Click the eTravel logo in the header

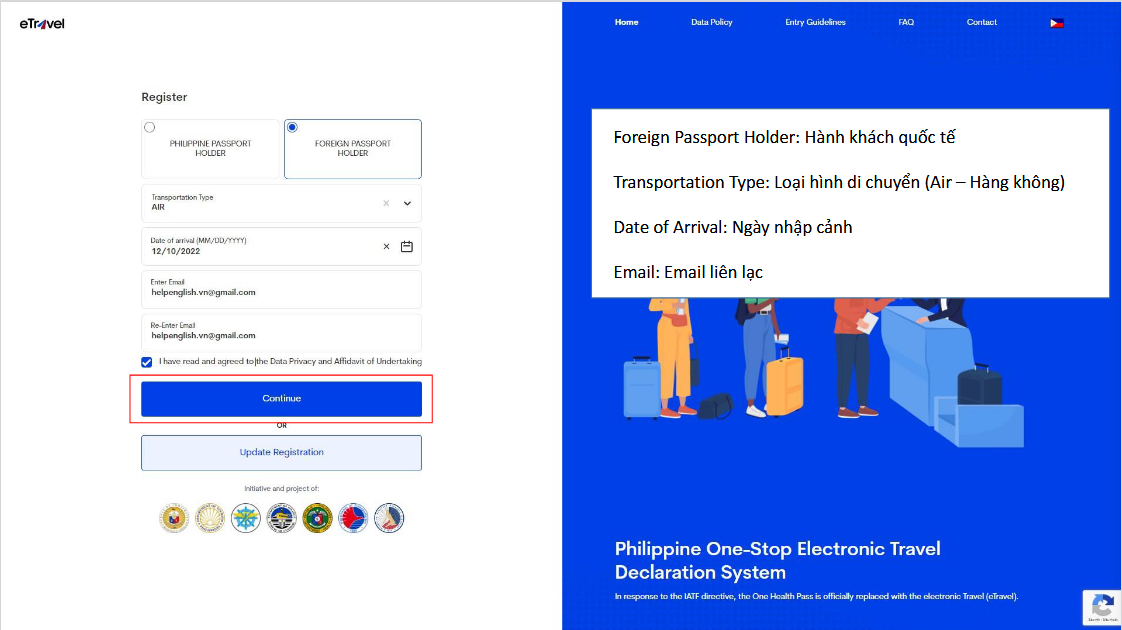tap(42, 23)
